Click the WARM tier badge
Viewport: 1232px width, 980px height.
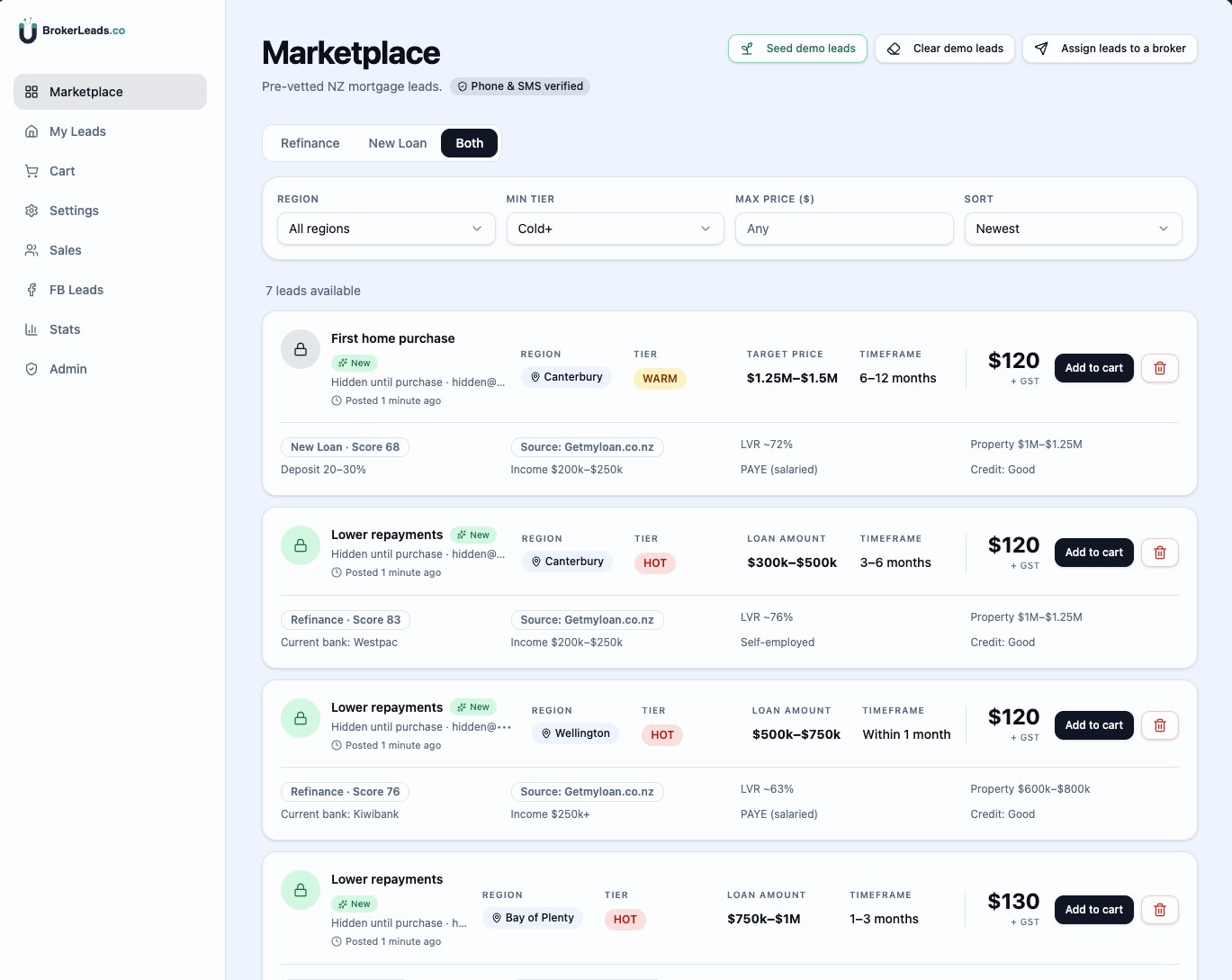coord(660,379)
